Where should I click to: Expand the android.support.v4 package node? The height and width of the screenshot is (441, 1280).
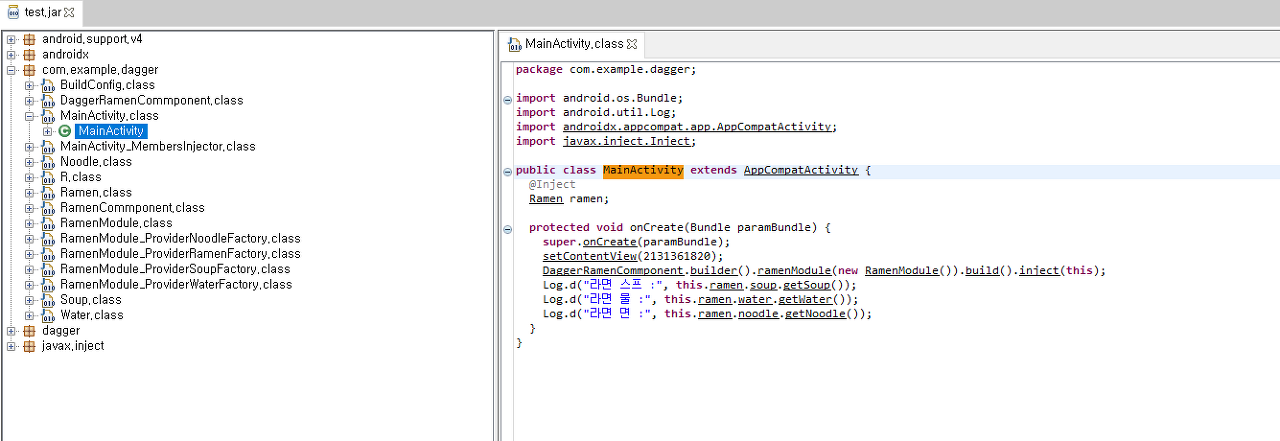click(11, 39)
